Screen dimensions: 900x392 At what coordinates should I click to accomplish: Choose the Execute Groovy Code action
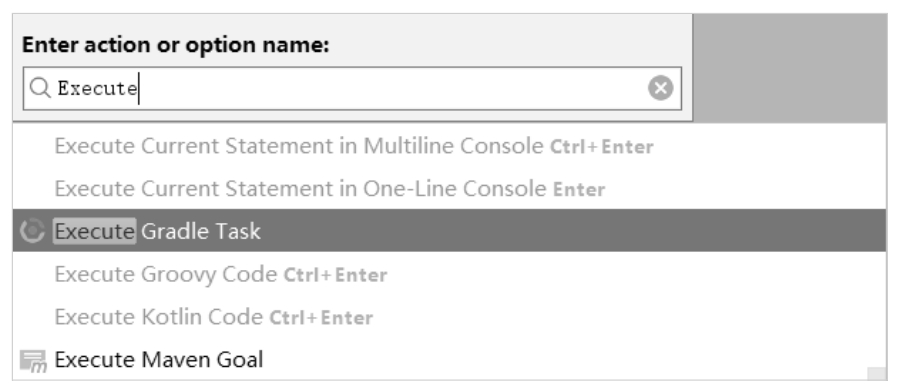(x=449, y=274)
